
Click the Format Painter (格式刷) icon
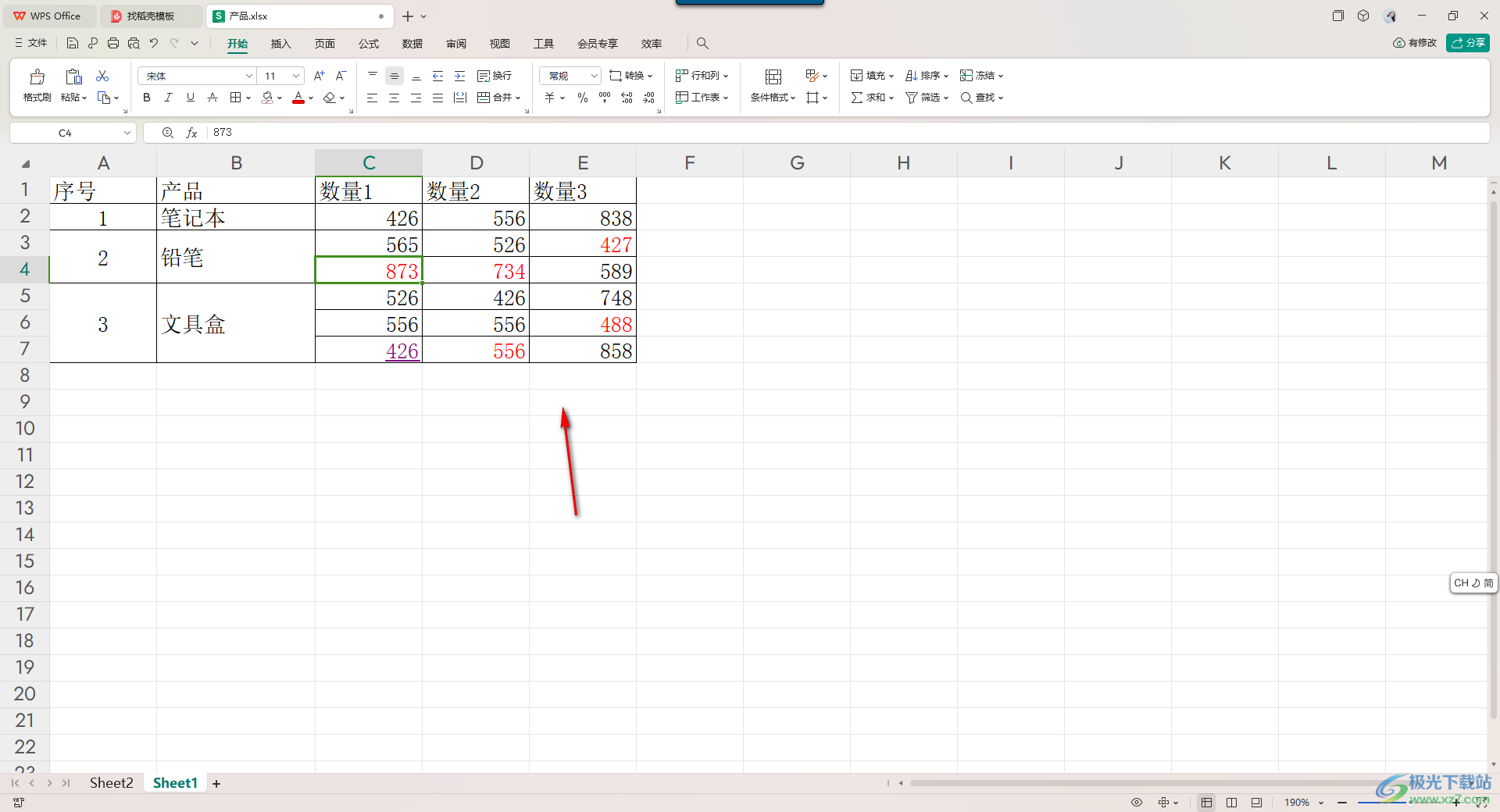coord(37,77)
